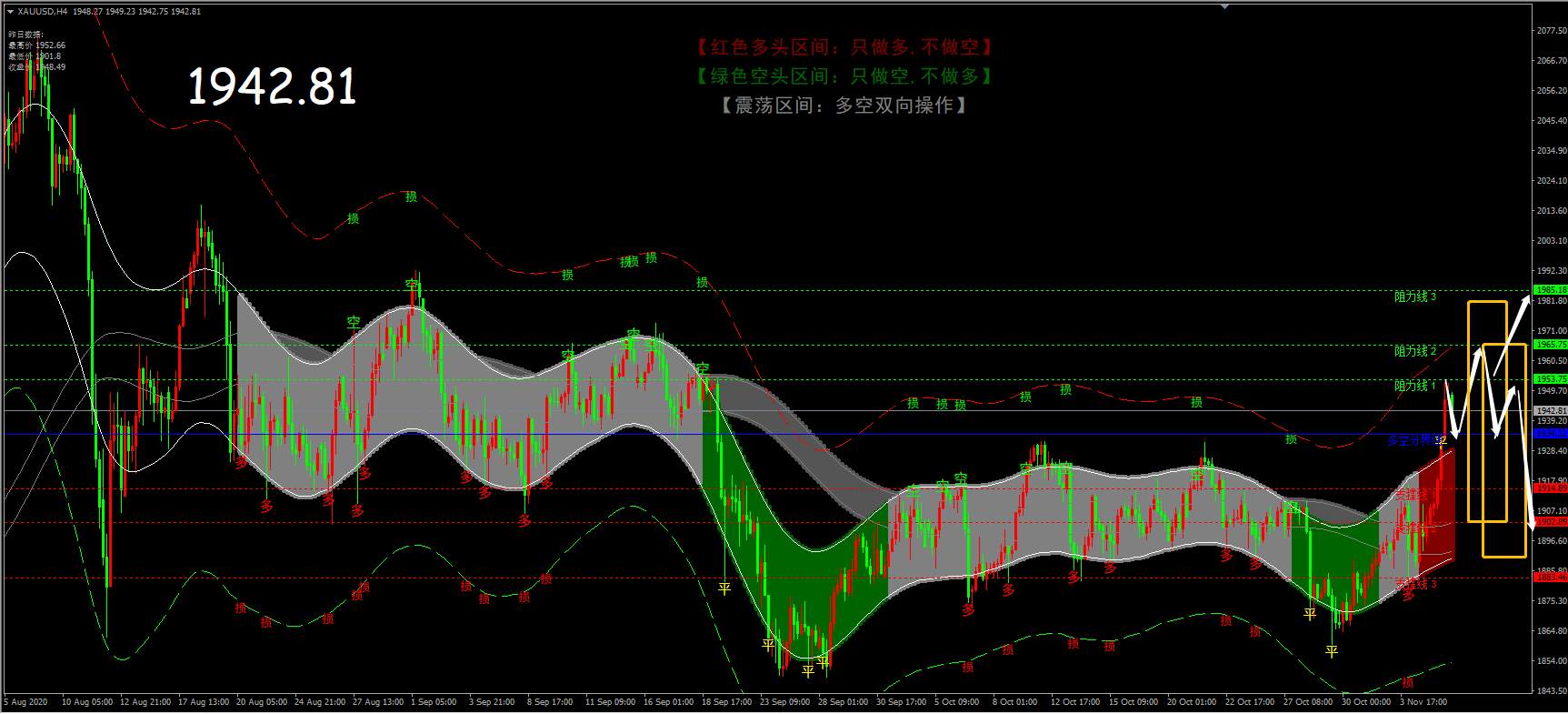Click yesterday's low value 1901.8
This screenshot has width=1568, height=714.
pos(49,56)
